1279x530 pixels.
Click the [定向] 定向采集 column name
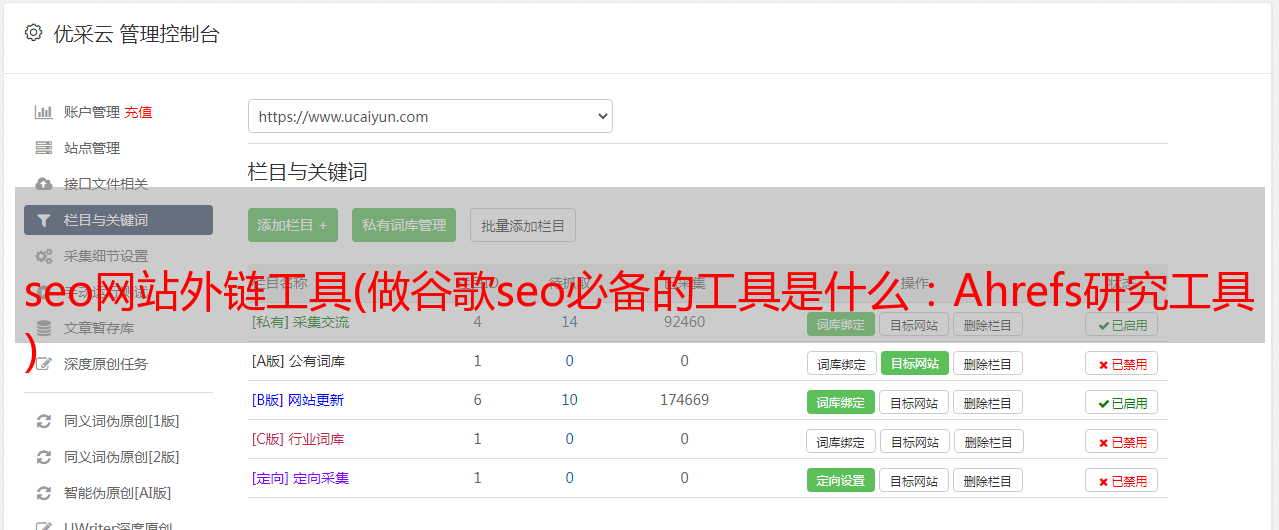pos(300,478)
